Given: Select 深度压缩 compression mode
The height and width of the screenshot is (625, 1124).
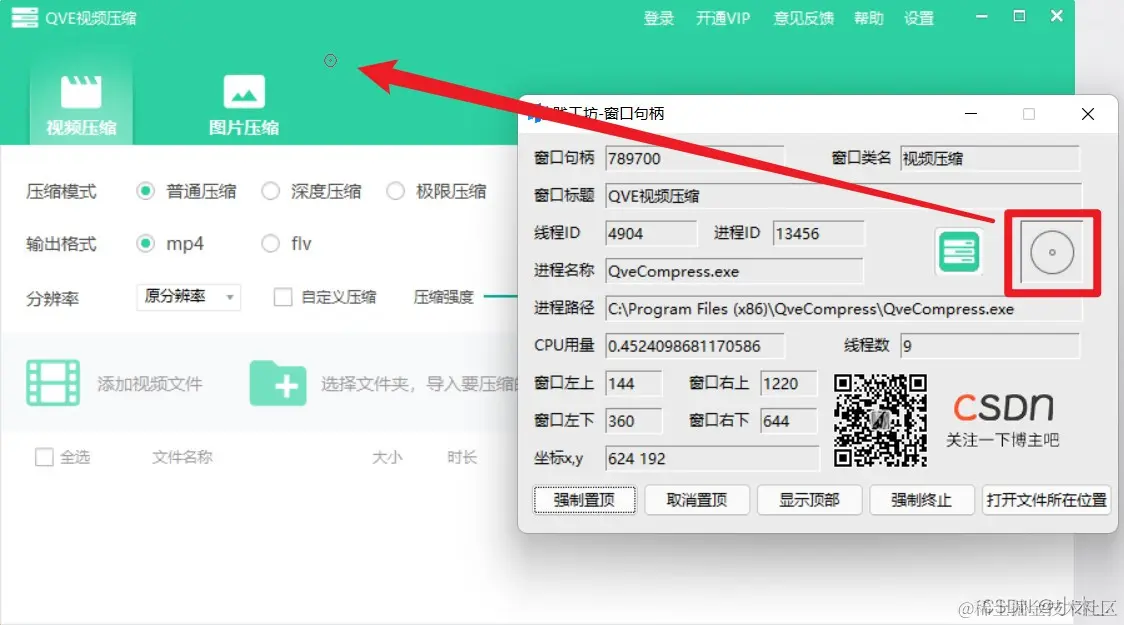Looking at the screenshot, I should [x=270, y=191].
